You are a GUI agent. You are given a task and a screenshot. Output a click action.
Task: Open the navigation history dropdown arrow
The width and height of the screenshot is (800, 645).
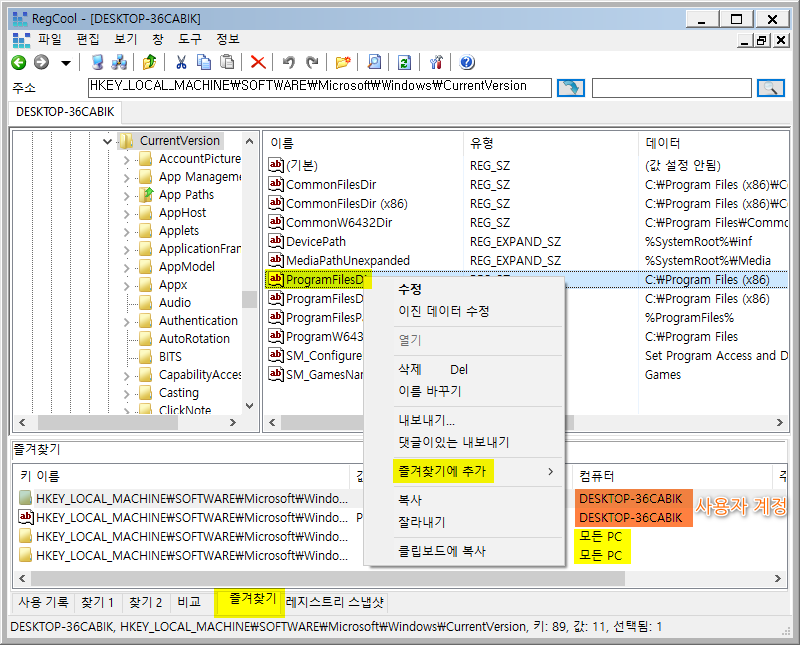(x=66, y=63)
